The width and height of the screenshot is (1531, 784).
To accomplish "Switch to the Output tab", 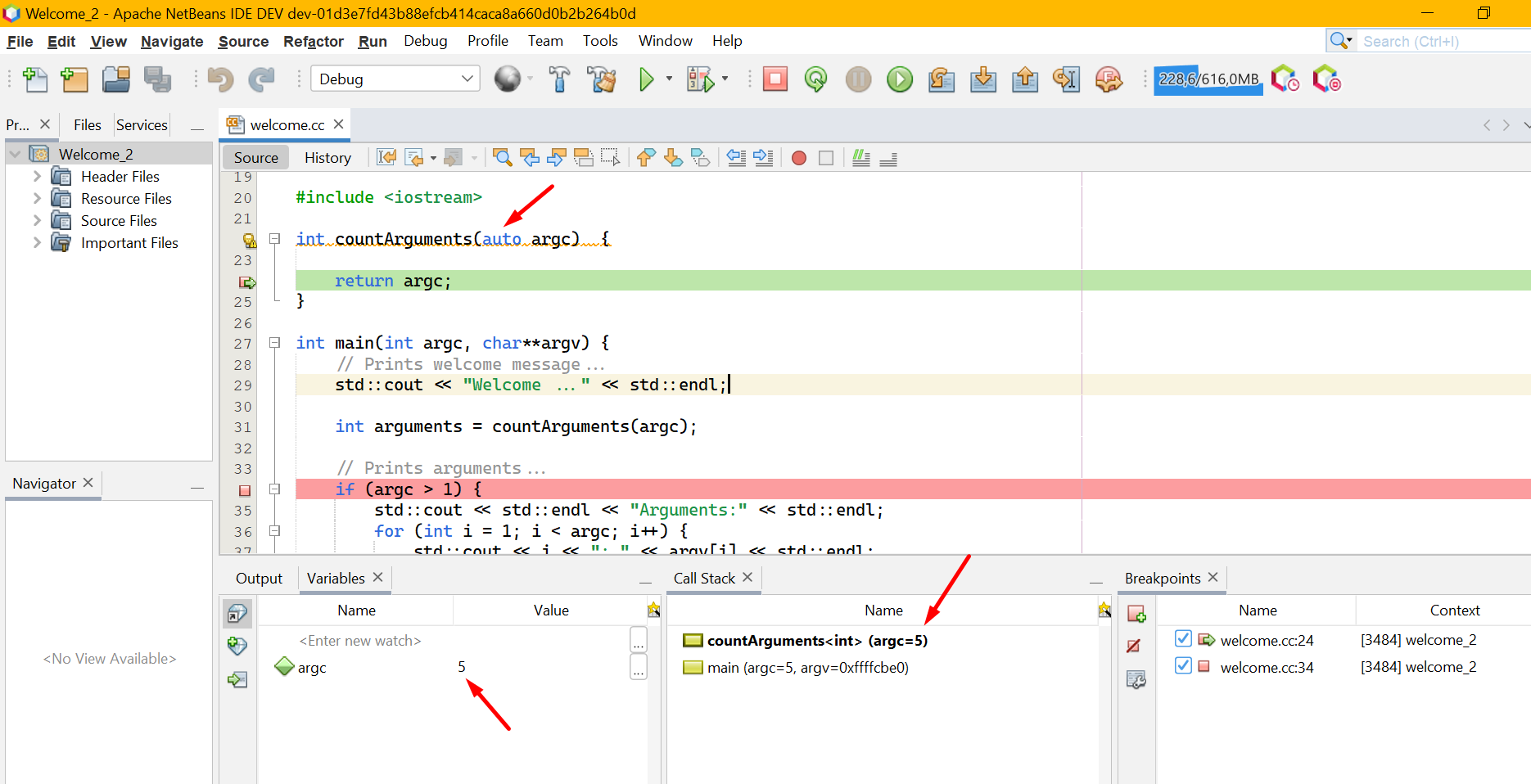I will pyautogui.click(x=259, y=579).
